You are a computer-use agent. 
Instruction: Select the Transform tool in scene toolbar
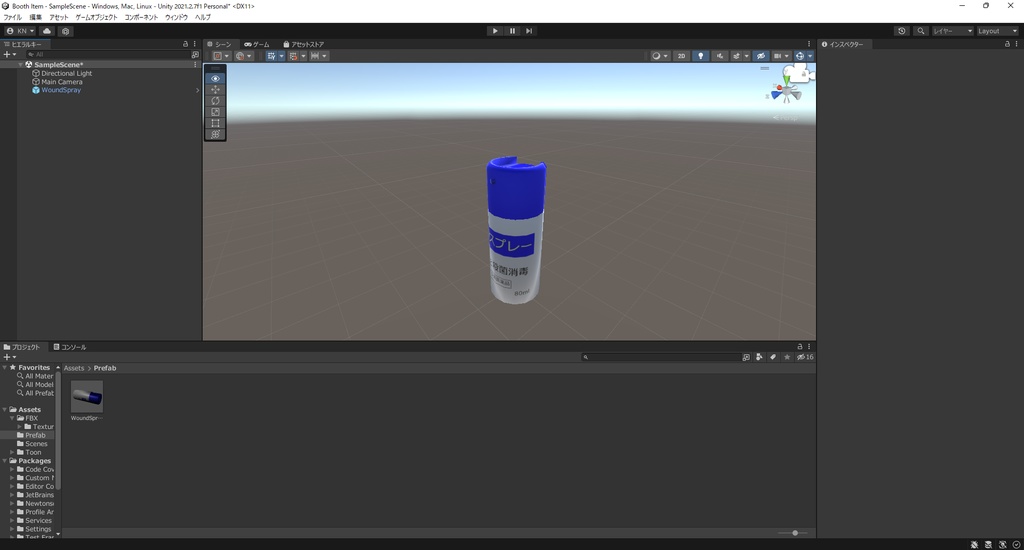(x=216, y=134)
